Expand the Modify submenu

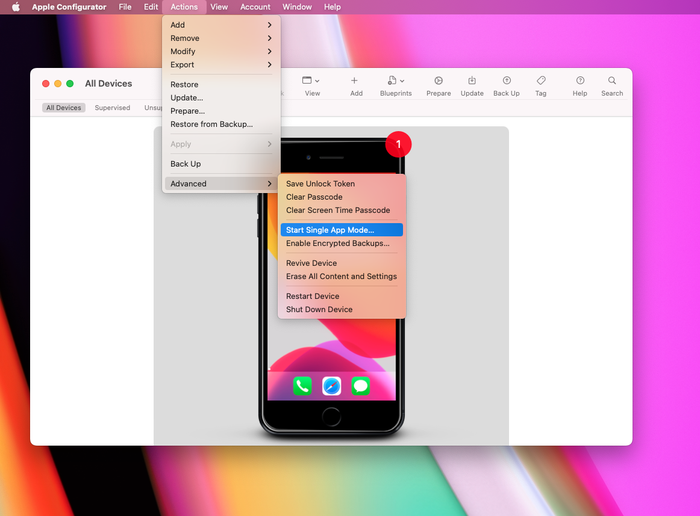[x=221, y=51]
